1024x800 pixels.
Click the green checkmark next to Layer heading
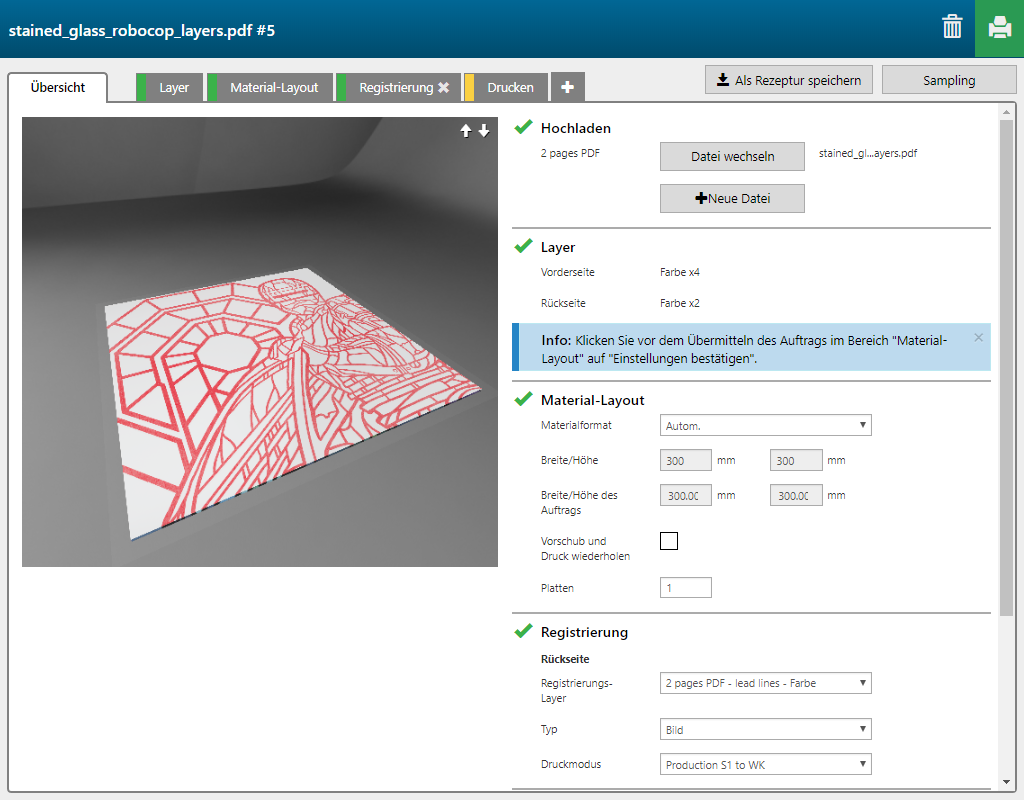coord(524,246)
